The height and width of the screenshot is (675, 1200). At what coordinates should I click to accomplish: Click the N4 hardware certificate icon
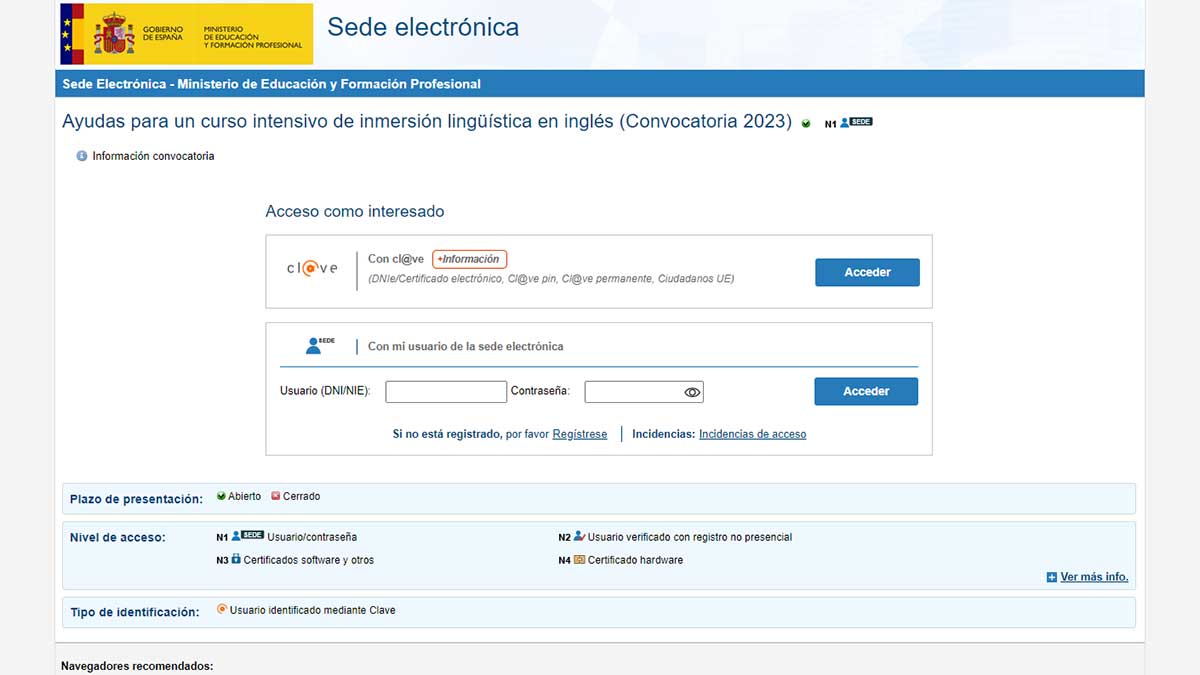click(579, 560)
